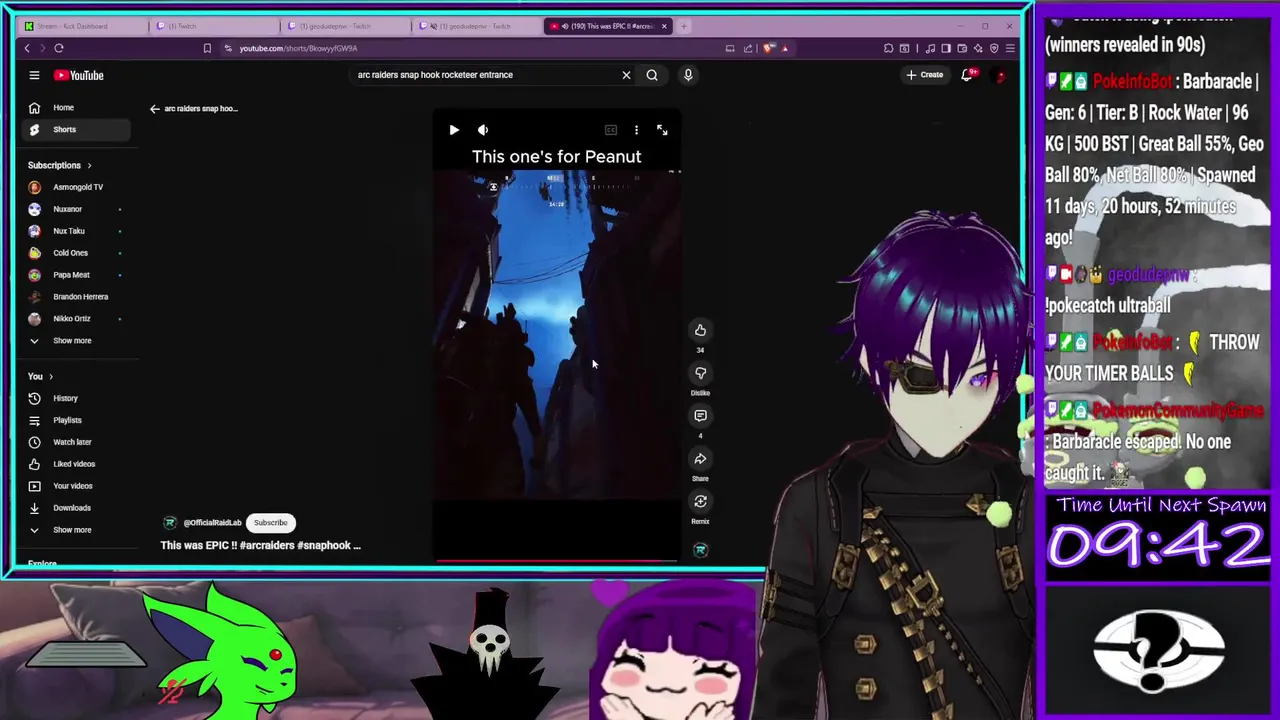The width and height of the screenshot is (1280, 720).
Task: Share this Short
Action: tap(700, 459)
